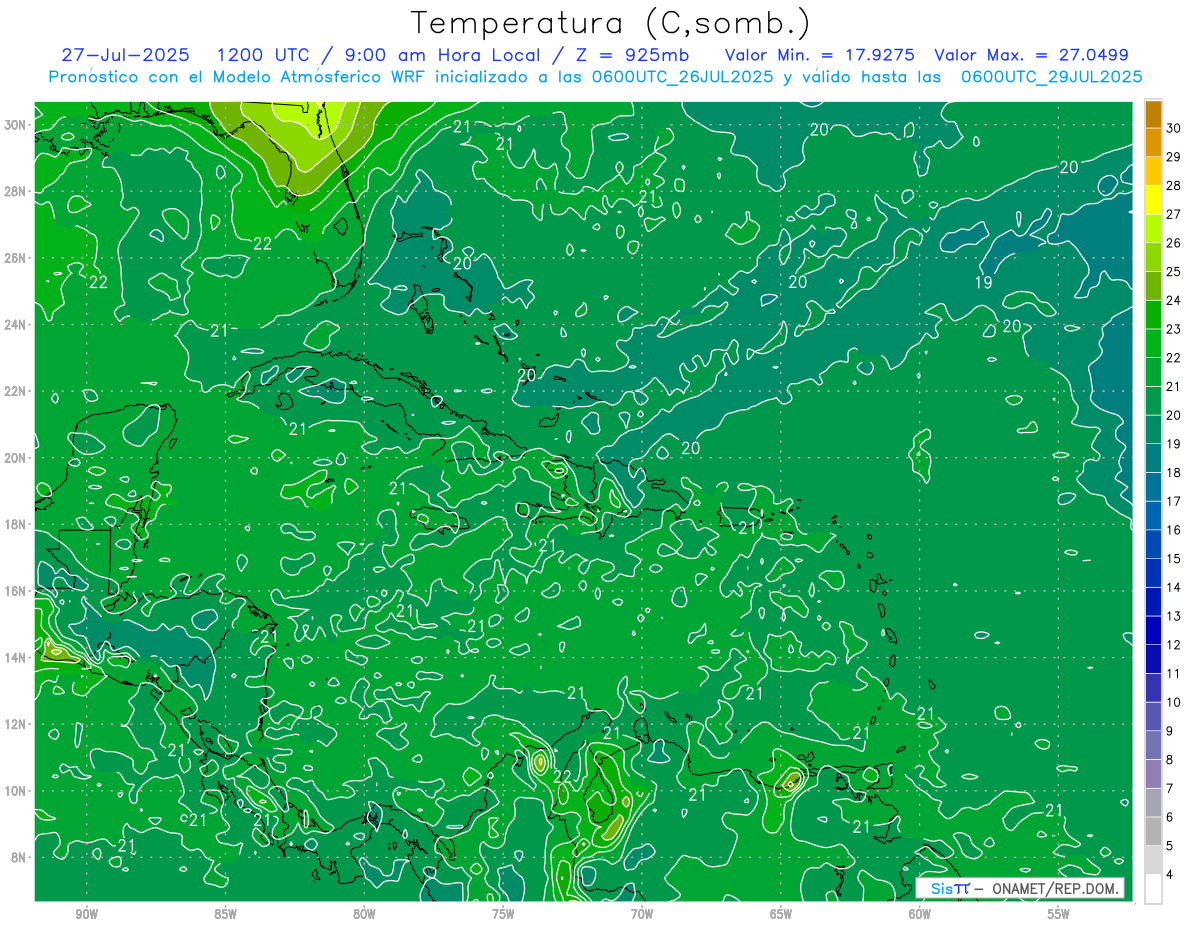Click the "85W" longitude label
The width and height of the screenshot is (1200, 927).
(226, 914)
